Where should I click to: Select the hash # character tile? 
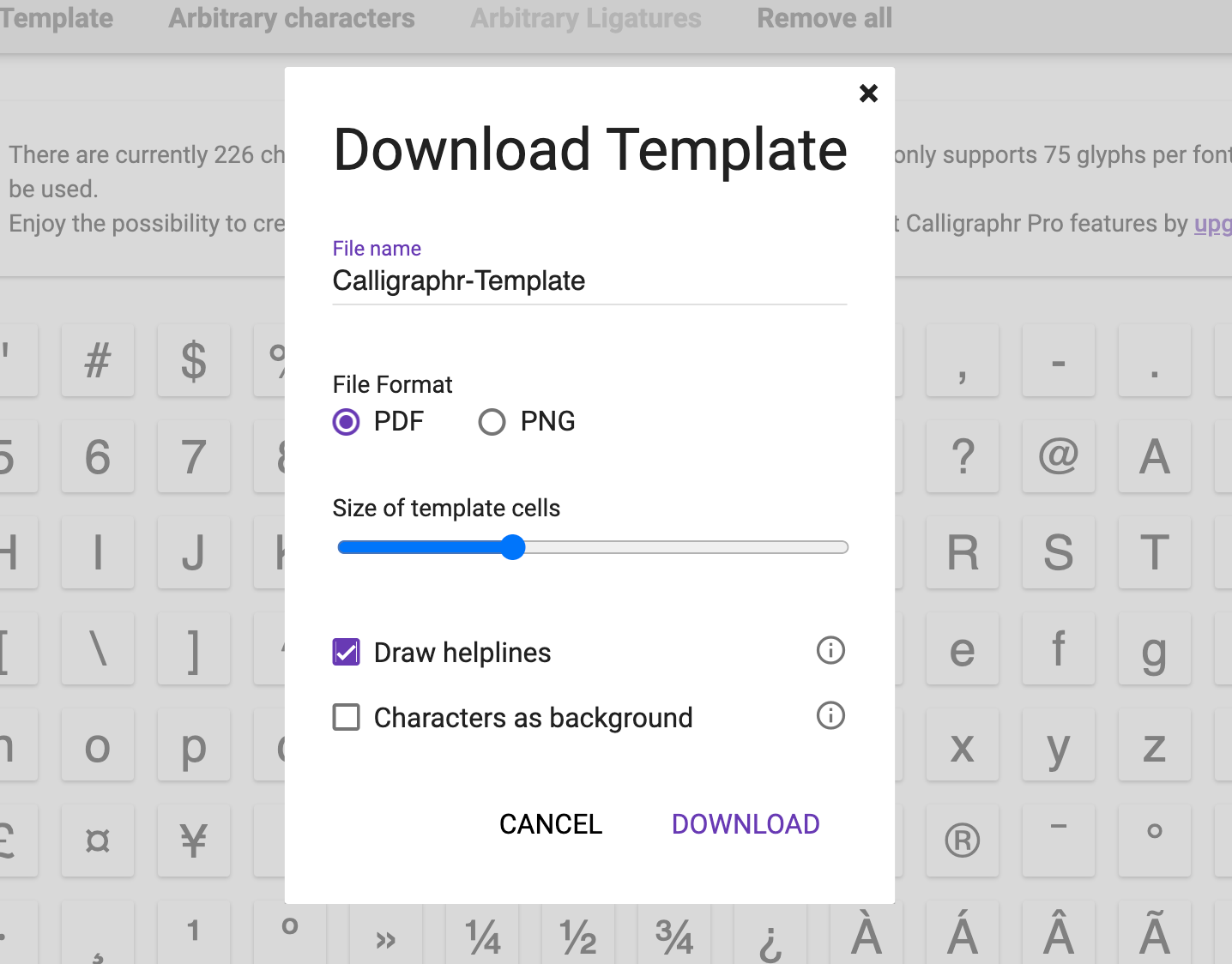pyautogui.click(x=98, y=360)
